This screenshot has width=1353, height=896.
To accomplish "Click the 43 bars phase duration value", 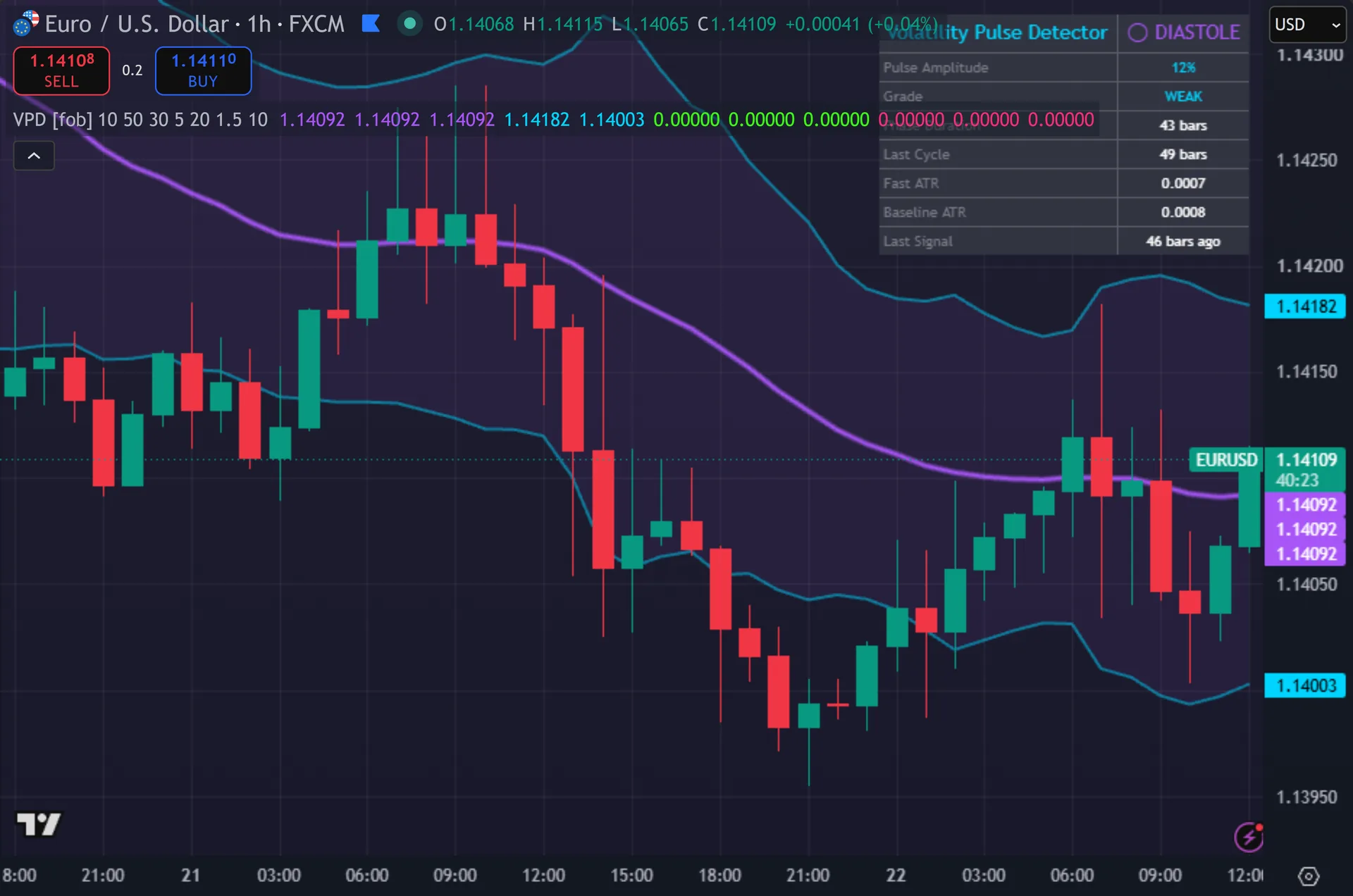I will tap(1183, 125).
